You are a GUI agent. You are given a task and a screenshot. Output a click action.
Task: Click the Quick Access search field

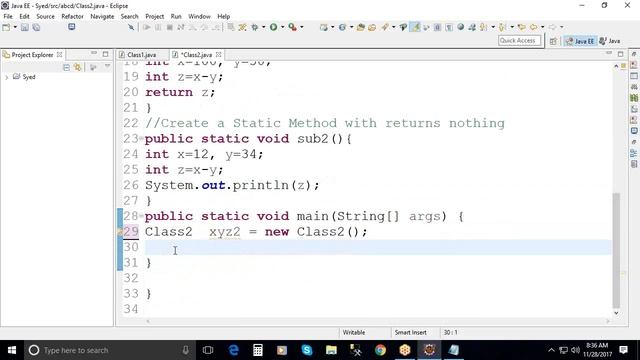tap(520, 40)
